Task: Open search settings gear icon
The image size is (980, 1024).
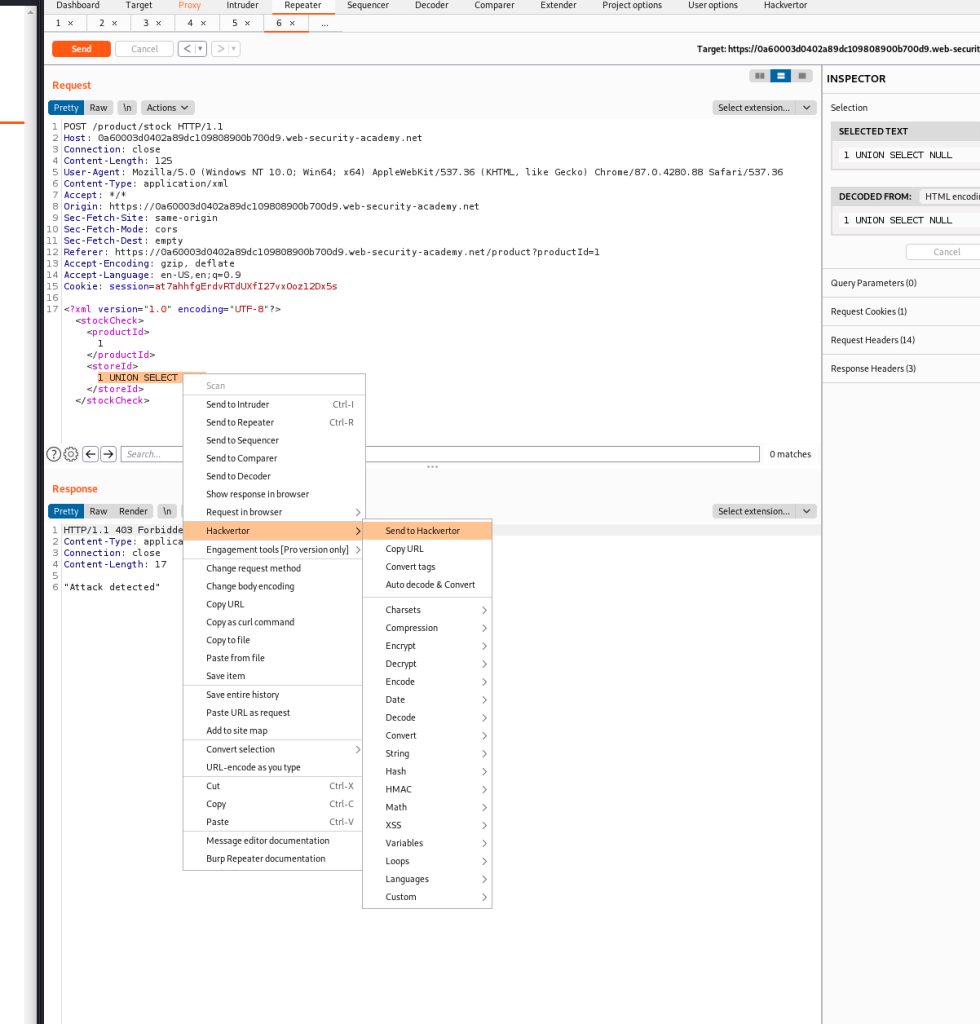Action: [71, 454]
